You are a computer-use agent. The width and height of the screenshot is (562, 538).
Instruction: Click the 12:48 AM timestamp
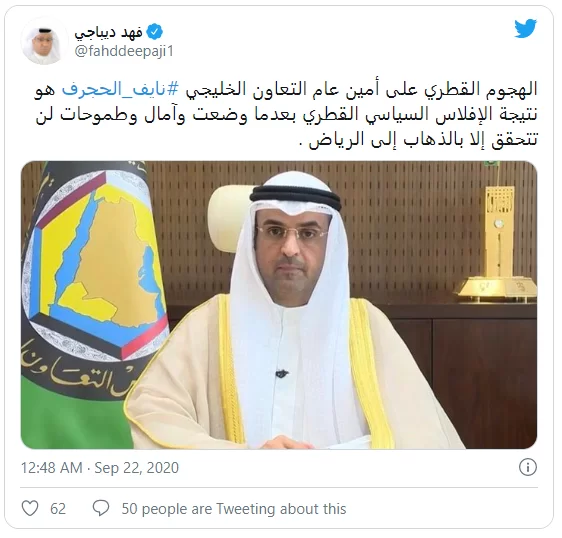52,468
